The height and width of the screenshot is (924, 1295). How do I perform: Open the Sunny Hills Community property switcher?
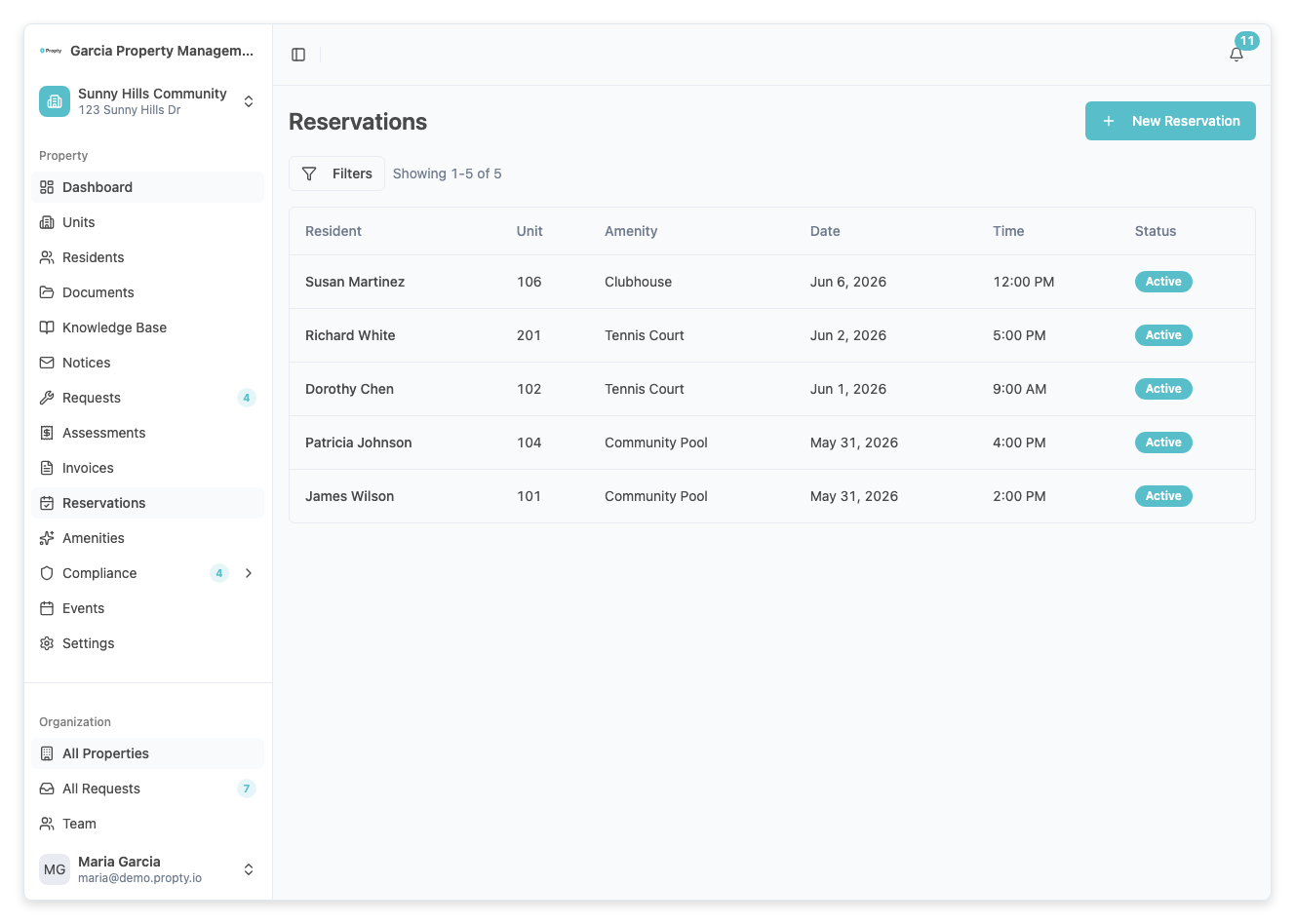(x=147, y=101)
